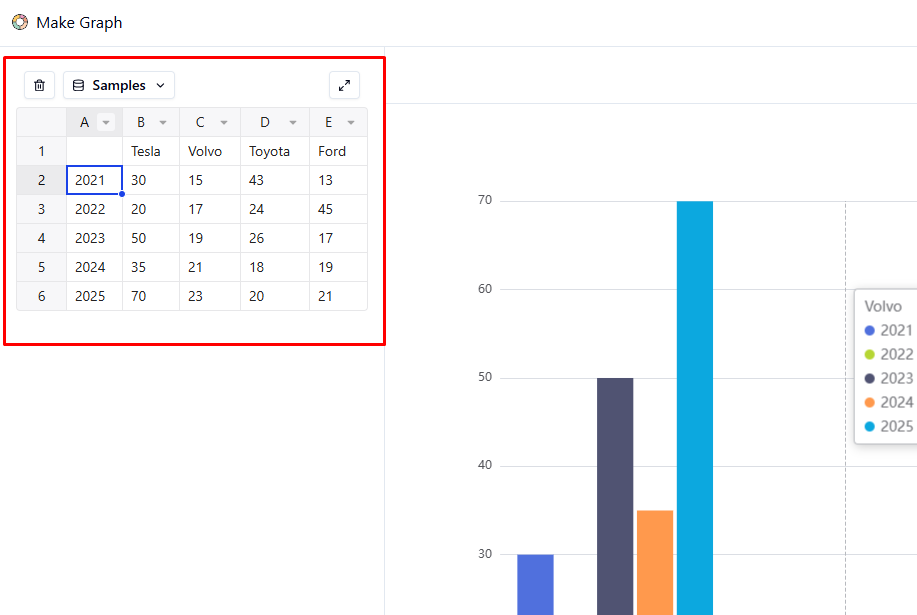917x615 pixels.
Task: Select Tesla 2025 value 70
Action: point(151,296)
